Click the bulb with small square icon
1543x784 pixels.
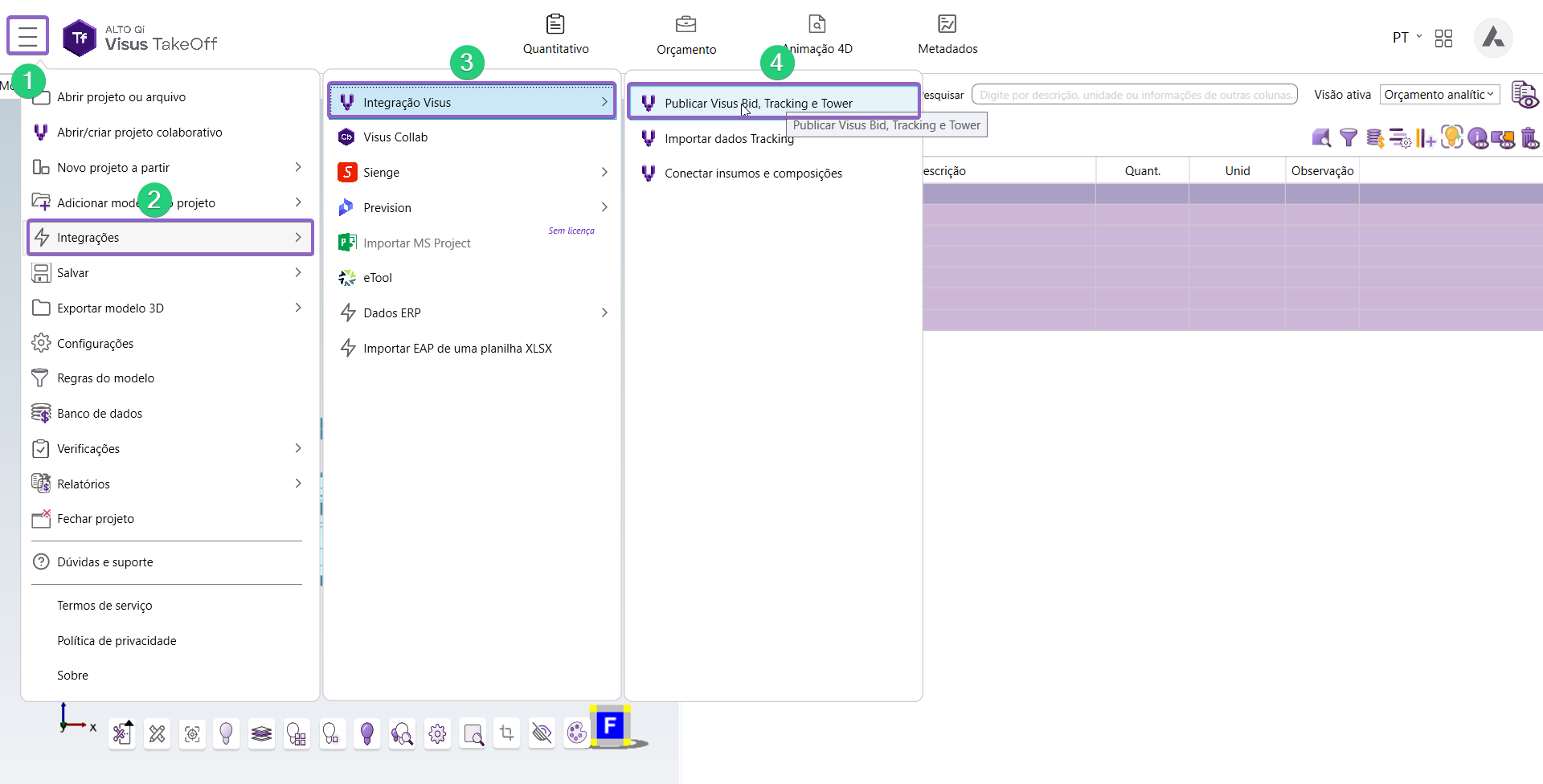tap(331, 733)
